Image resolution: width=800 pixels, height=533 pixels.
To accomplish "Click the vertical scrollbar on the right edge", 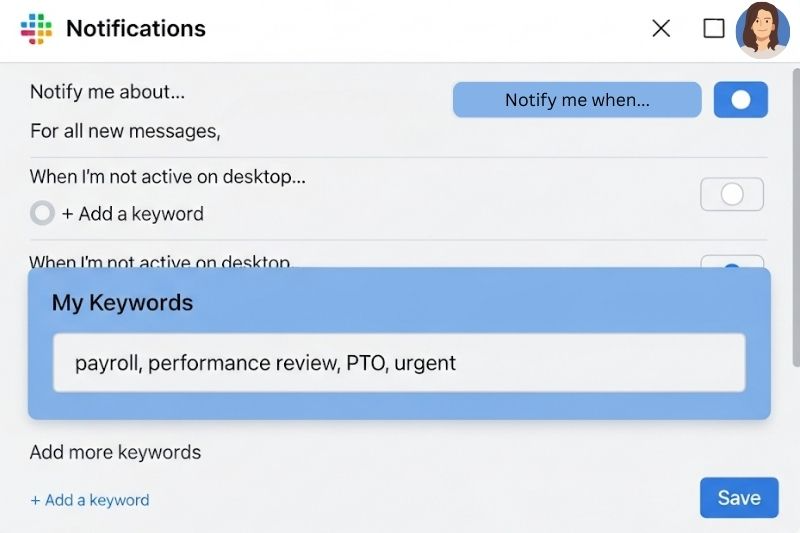I will pyautogui.click(x=795, y=217).
